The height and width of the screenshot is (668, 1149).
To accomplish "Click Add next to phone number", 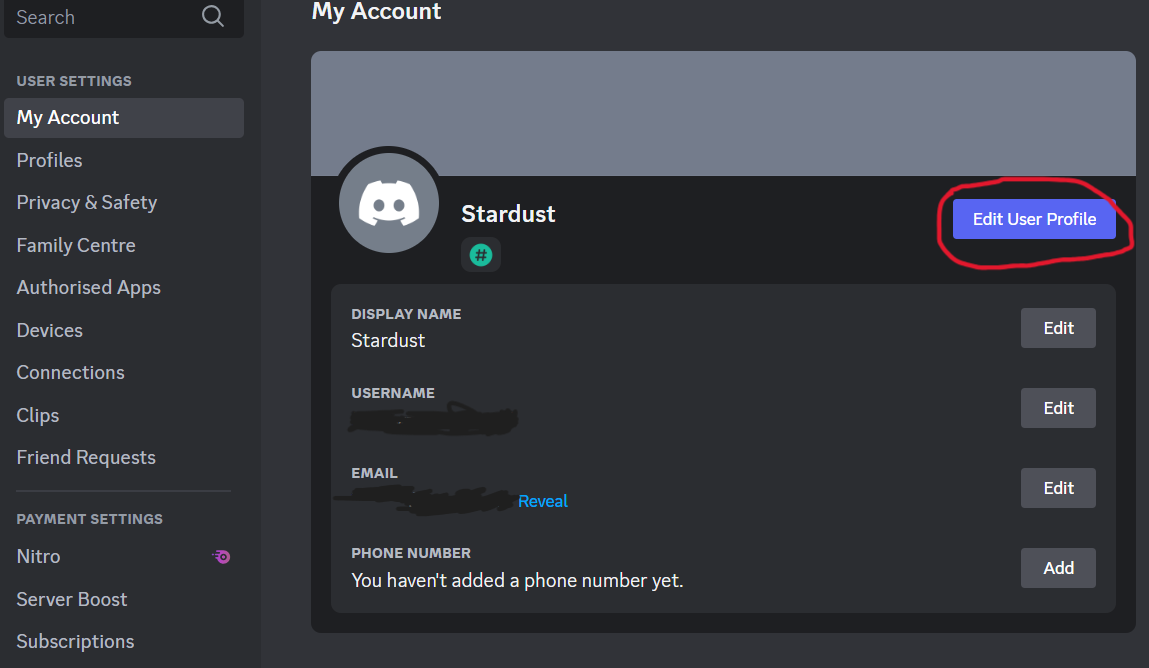I will pyautogui.click(x=1057, y=567).
